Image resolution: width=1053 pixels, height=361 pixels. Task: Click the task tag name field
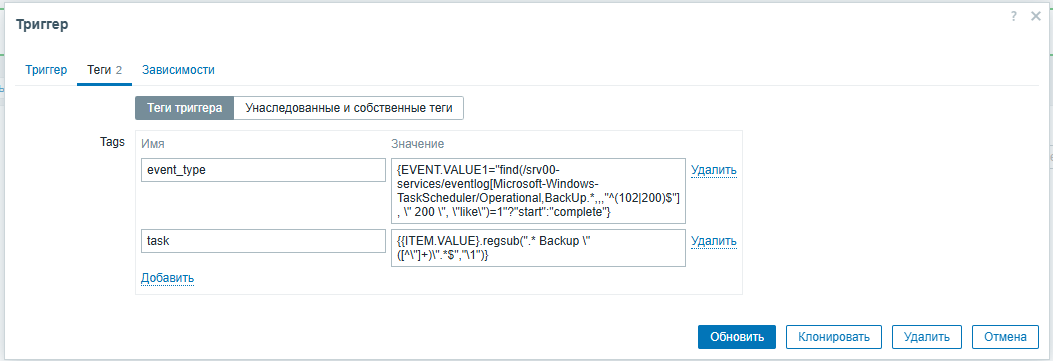[263, 241]
